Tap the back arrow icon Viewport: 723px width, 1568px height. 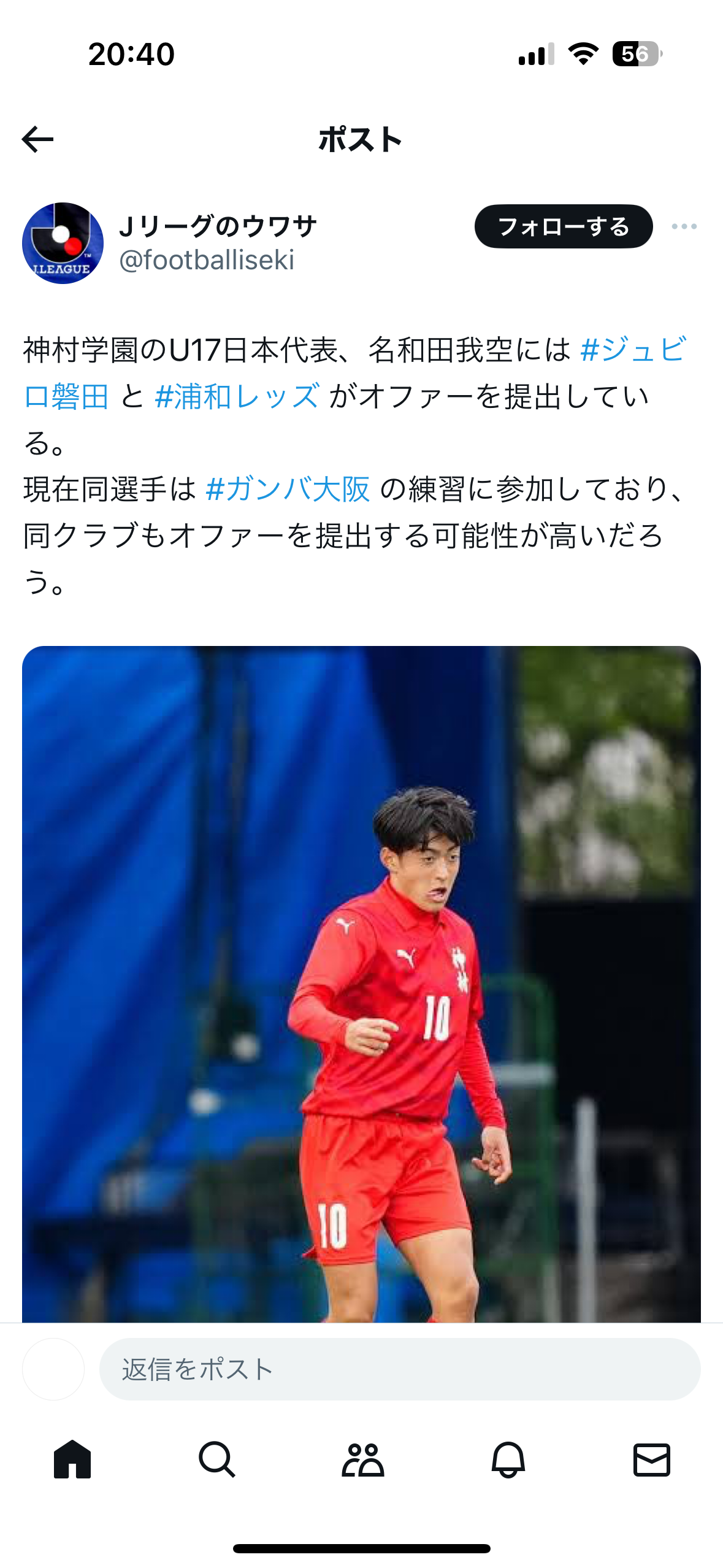pos(37,139)
